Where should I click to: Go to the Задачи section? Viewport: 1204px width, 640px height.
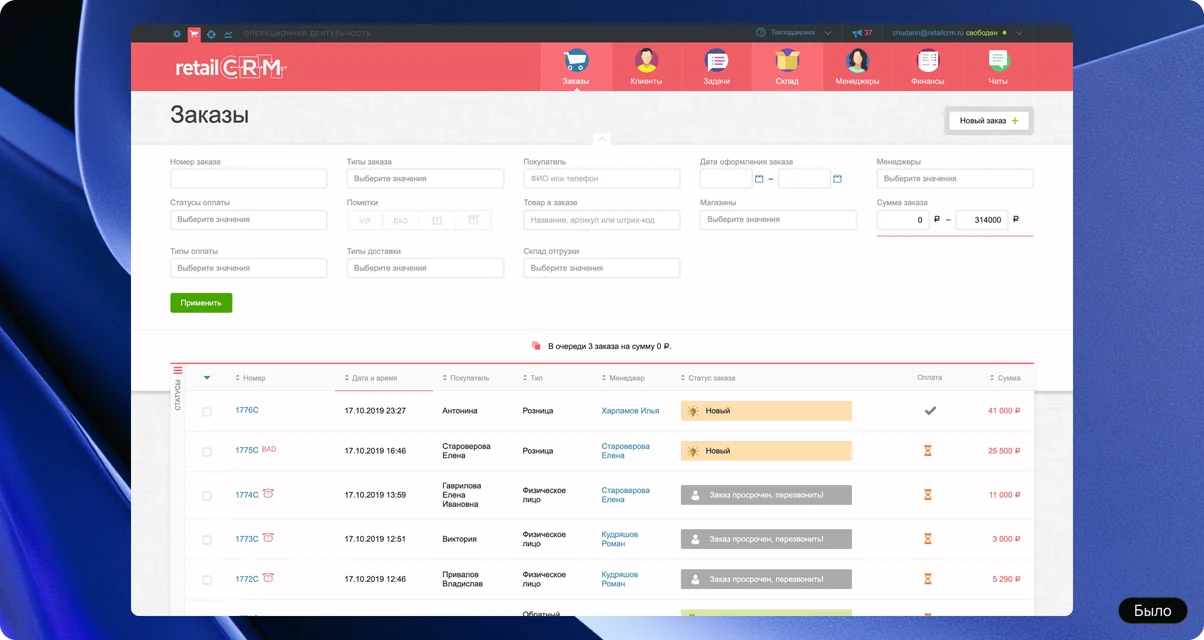coord(716,67)
